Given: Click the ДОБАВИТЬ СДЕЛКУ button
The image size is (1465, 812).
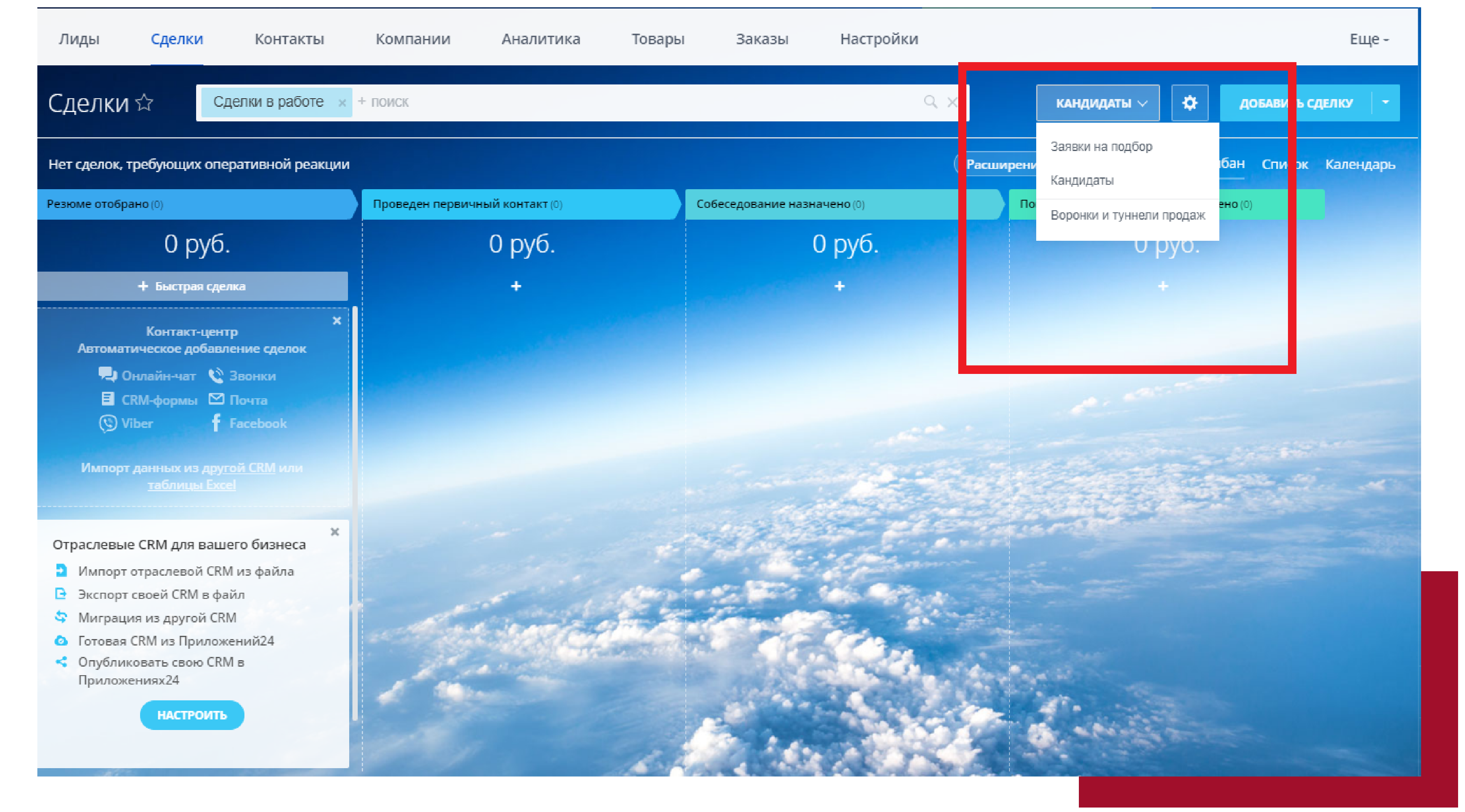Looking at the screenshot, I should click(1296, 103).
